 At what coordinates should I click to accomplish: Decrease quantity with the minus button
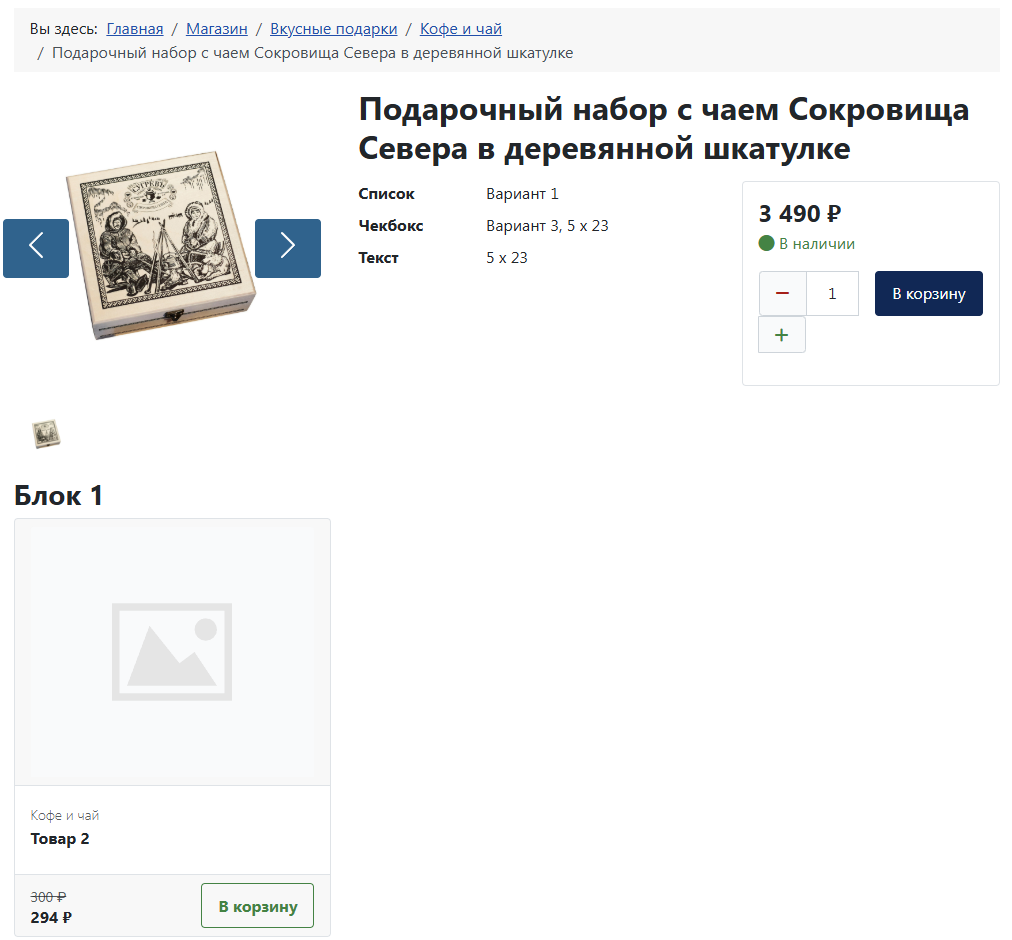[782, 294]
